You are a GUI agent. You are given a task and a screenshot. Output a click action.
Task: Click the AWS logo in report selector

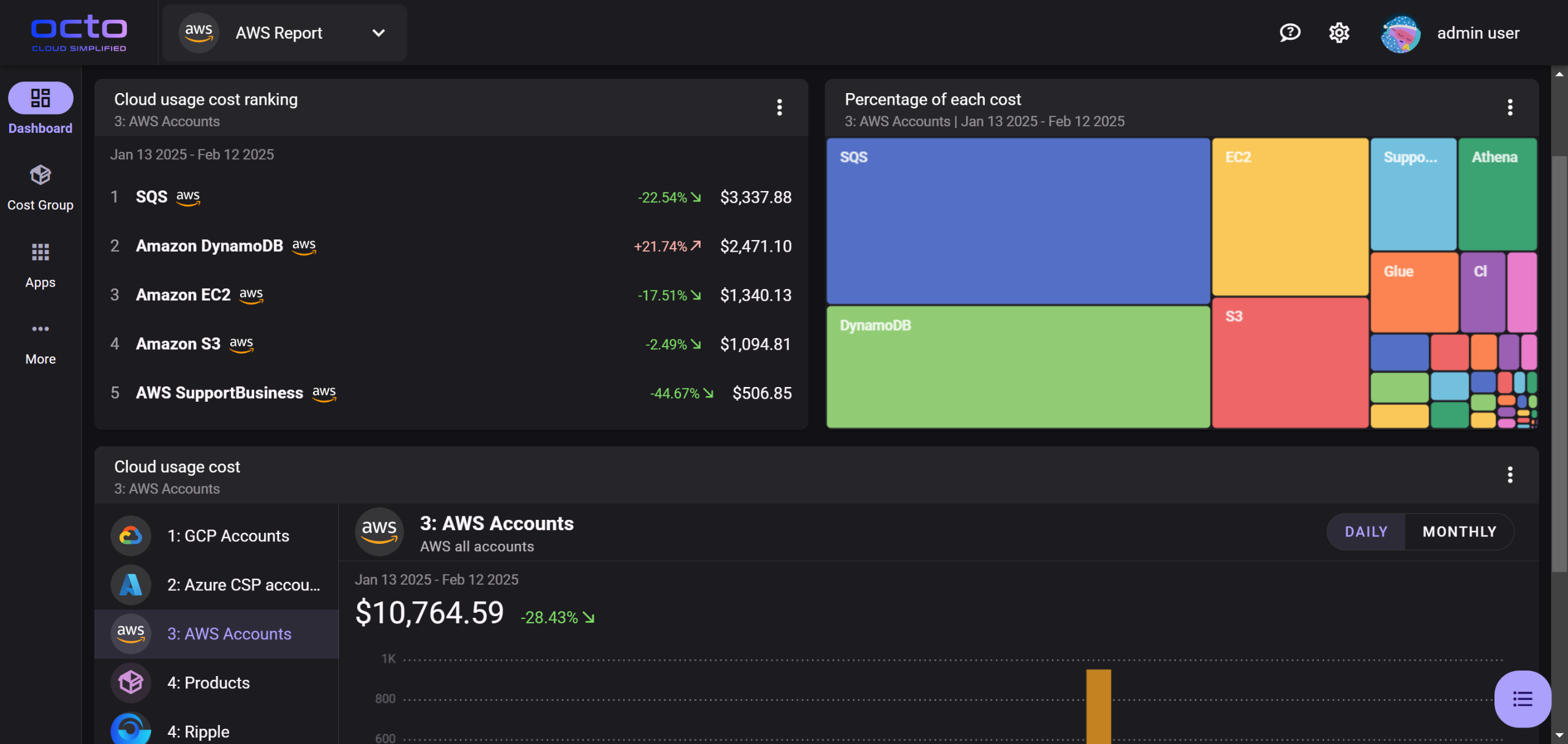pyautogui.click(x=198, y=33)
